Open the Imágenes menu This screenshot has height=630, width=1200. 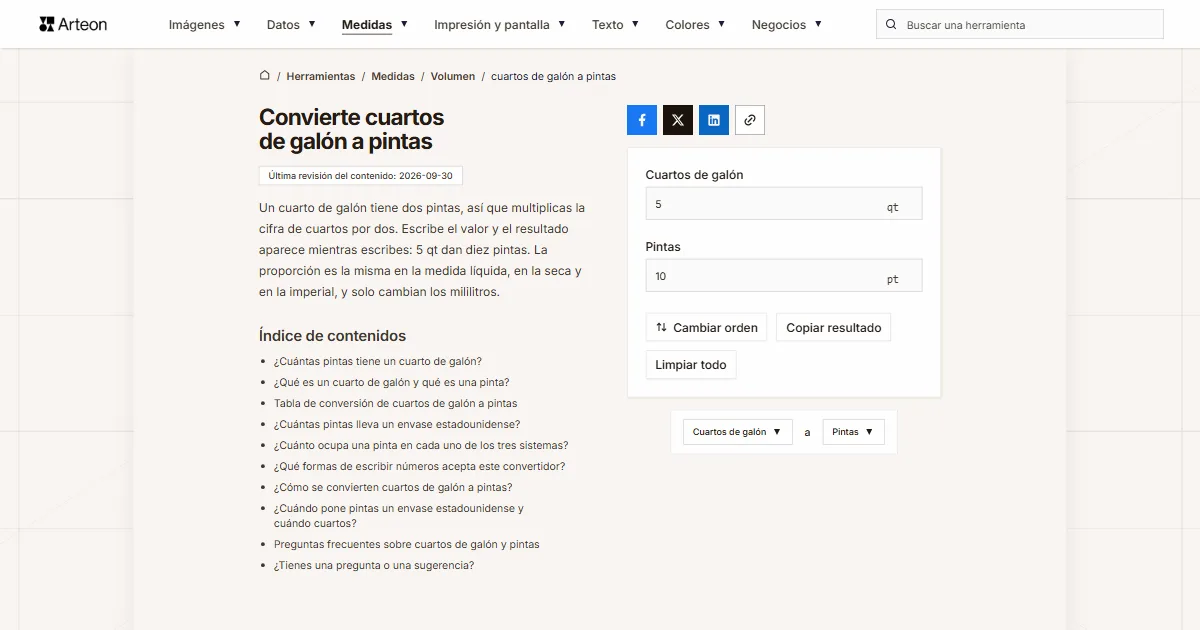[204, 25]
